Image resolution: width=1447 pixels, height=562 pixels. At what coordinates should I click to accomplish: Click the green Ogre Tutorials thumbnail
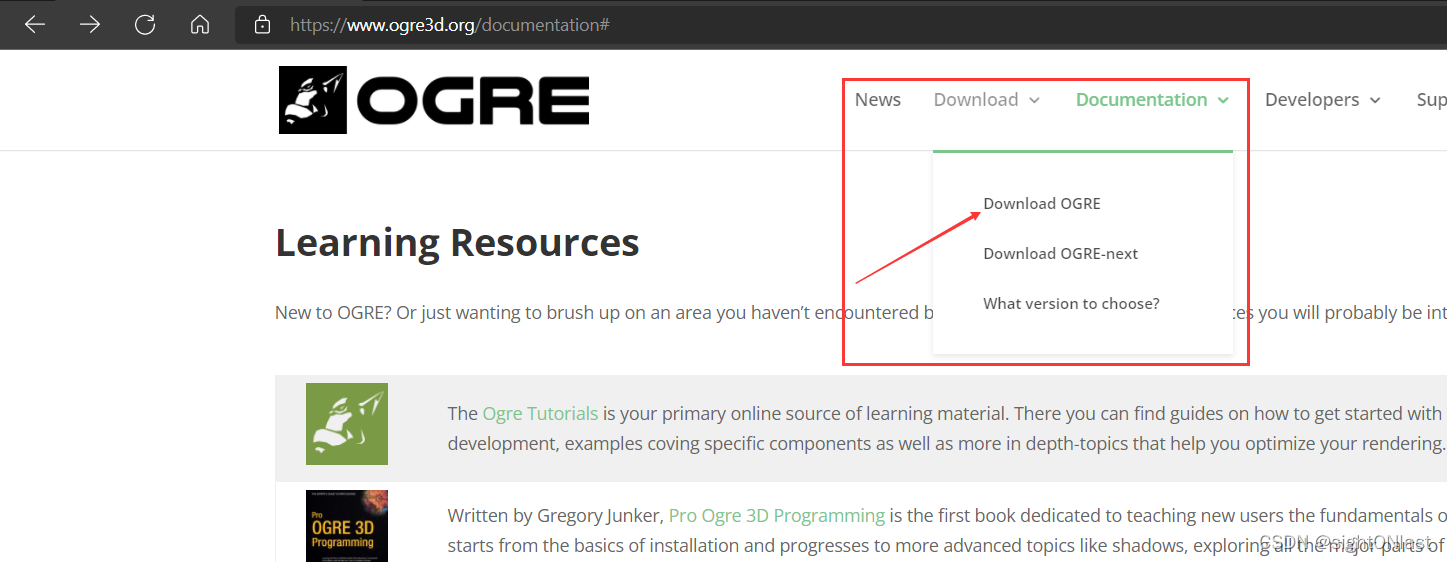click(x=347, y=424)
